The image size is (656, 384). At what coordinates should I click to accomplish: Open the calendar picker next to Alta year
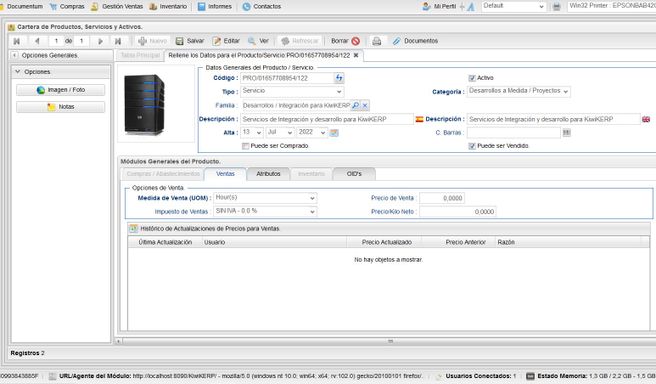334,133
